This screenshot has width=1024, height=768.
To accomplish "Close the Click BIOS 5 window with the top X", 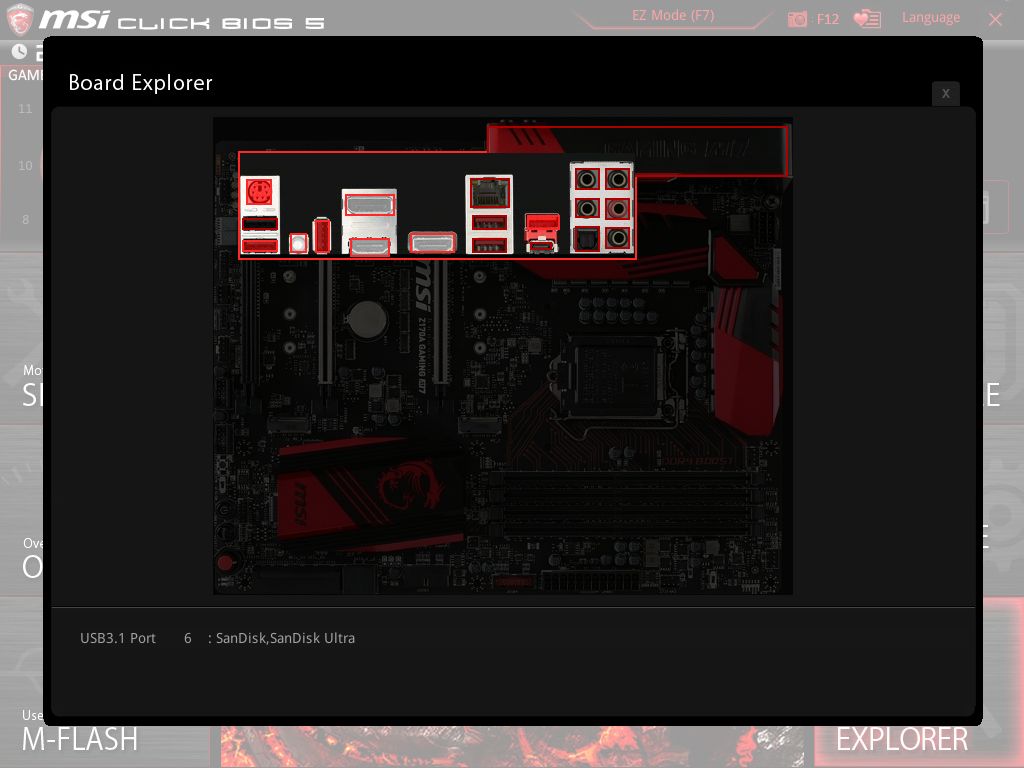I will pyautogui.click(x=995, y=19).
